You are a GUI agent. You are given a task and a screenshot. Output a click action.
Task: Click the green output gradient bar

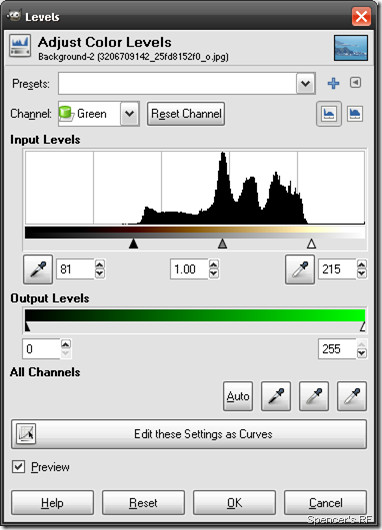195,315
